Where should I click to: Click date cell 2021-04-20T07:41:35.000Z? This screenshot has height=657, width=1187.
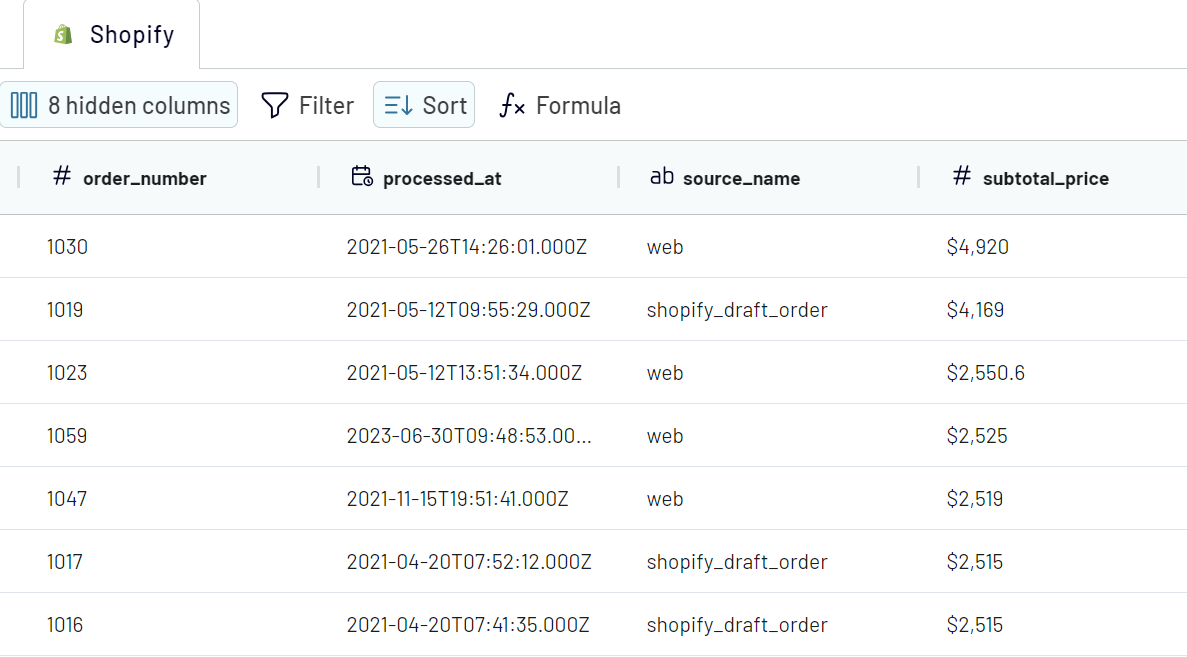tap(468, 624)
